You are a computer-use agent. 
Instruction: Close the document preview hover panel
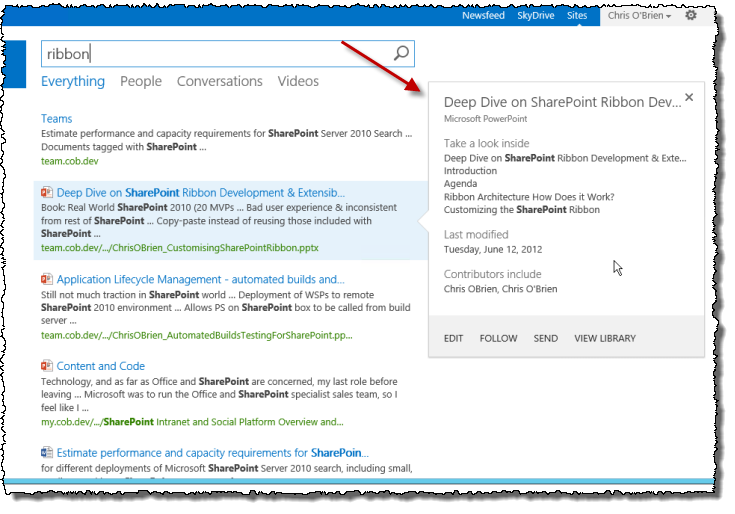coord(689,97)
